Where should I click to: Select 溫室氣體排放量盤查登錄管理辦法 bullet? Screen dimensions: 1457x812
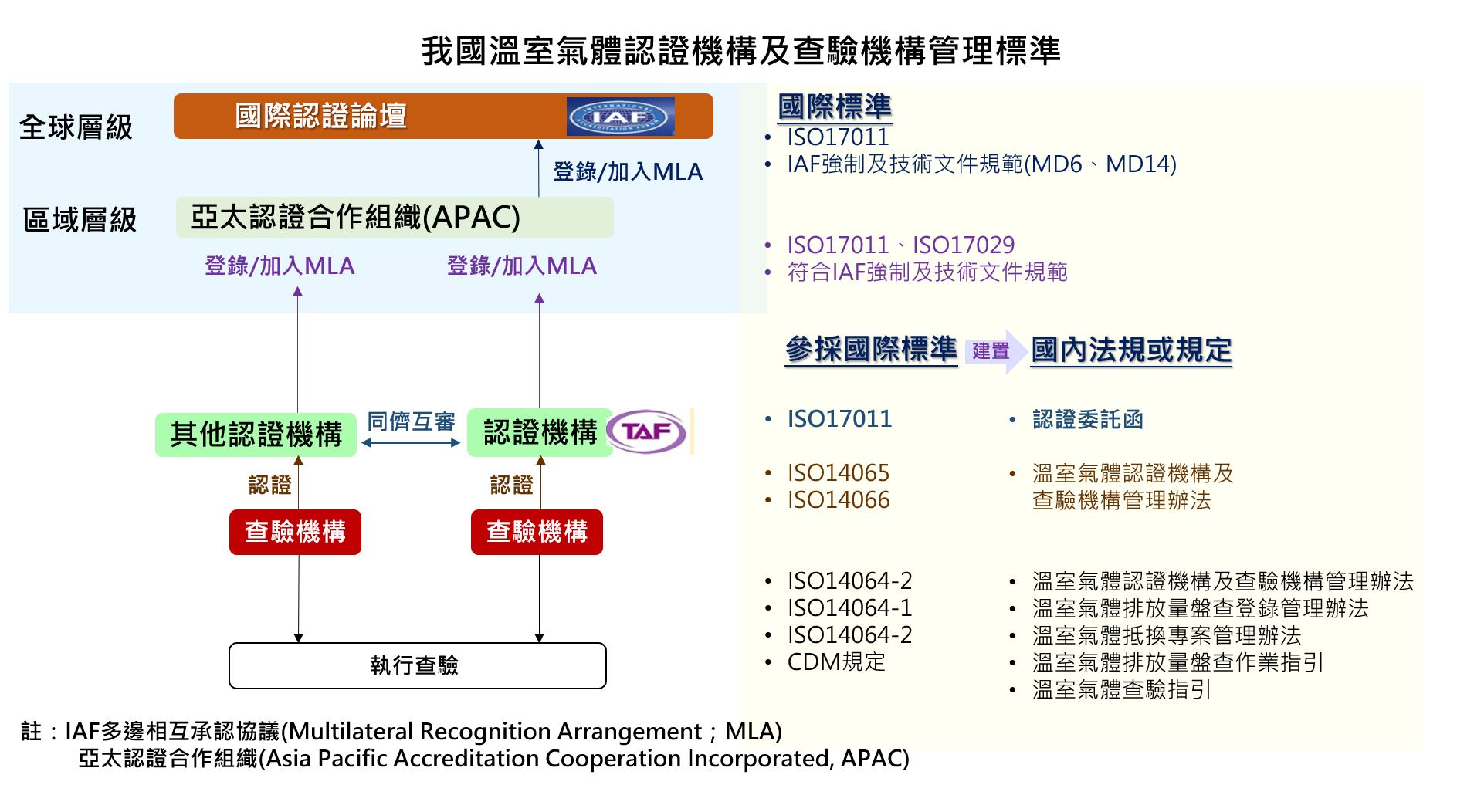tap(1201, 608)
